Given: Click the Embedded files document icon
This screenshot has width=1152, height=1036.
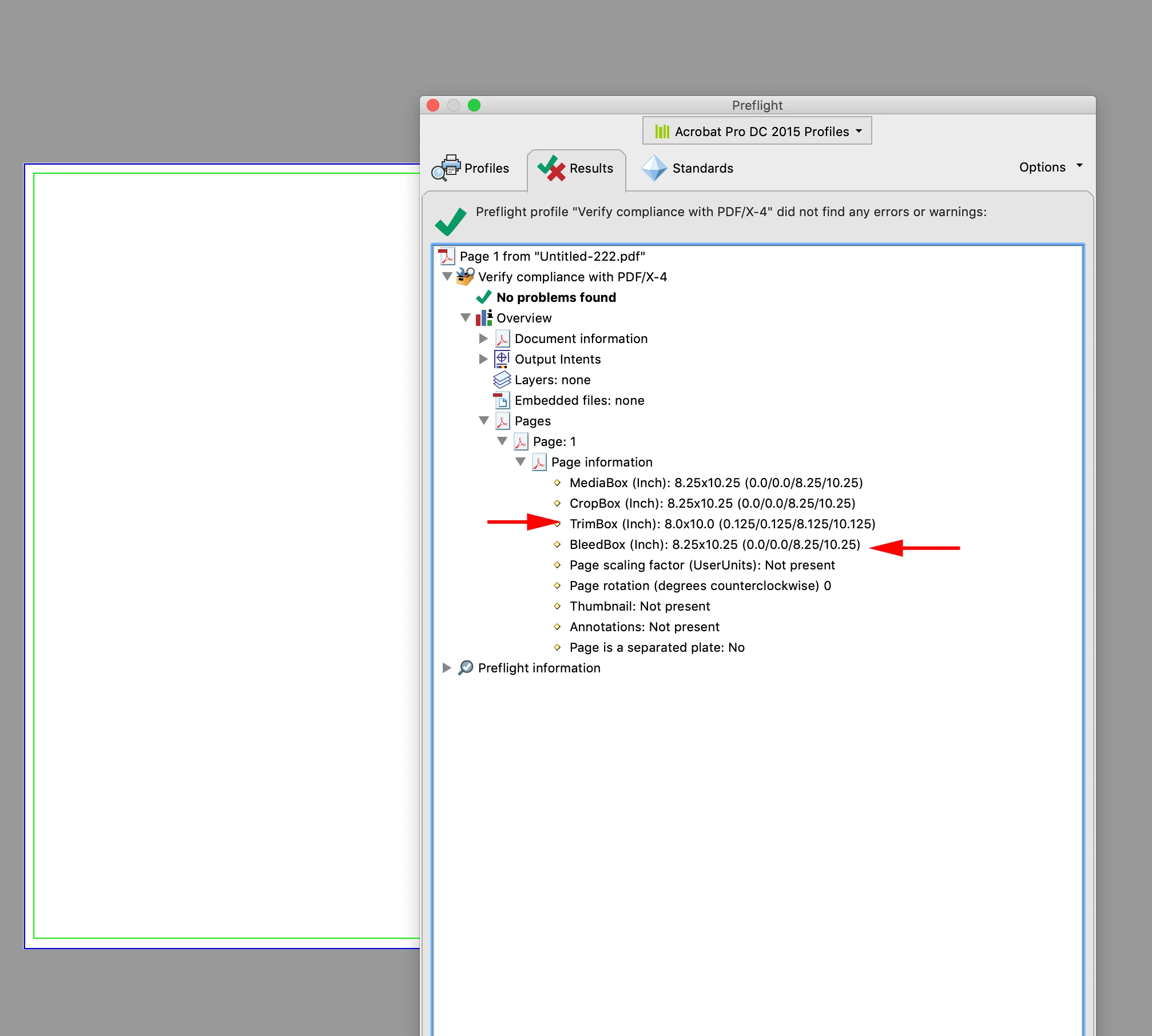Looking at the screenshot, I should [502, 400].
